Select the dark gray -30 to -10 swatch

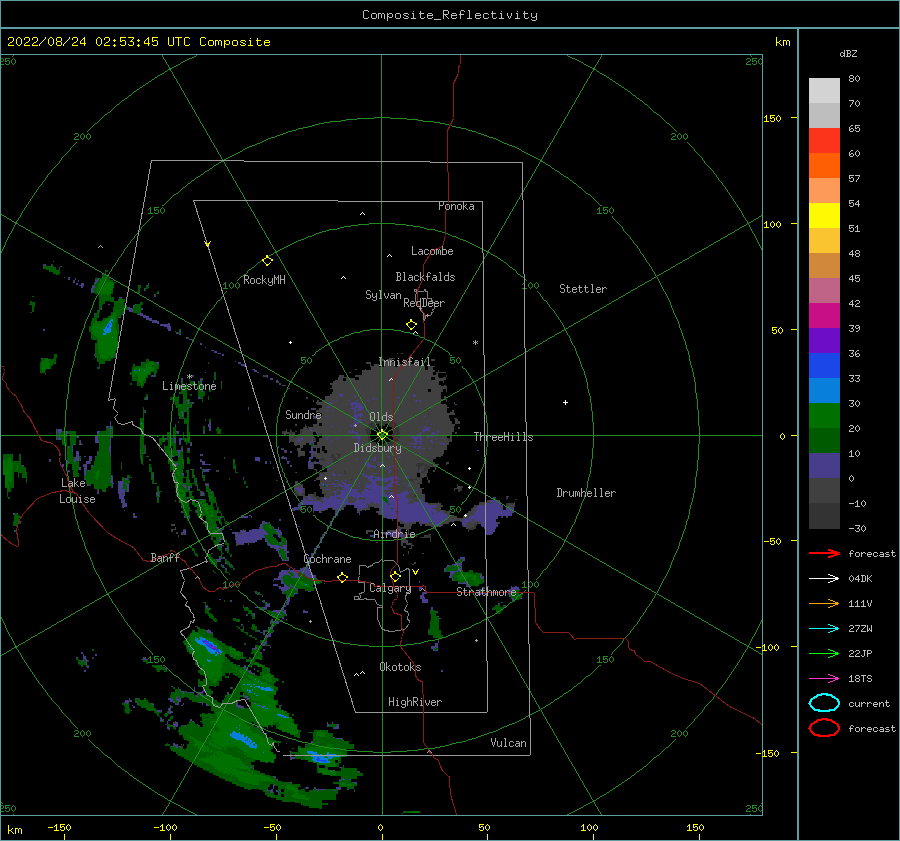824,516
